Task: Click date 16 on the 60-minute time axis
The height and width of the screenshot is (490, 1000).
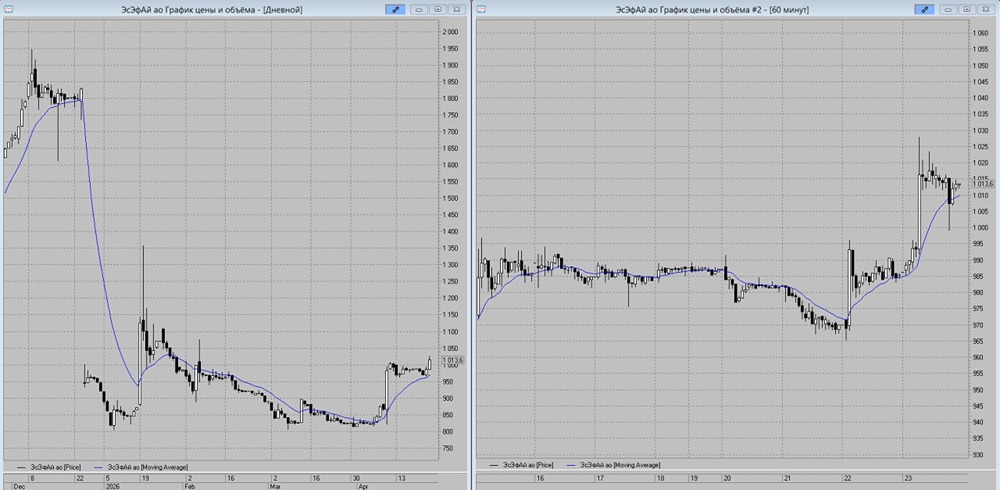Action: pos(540,478)
